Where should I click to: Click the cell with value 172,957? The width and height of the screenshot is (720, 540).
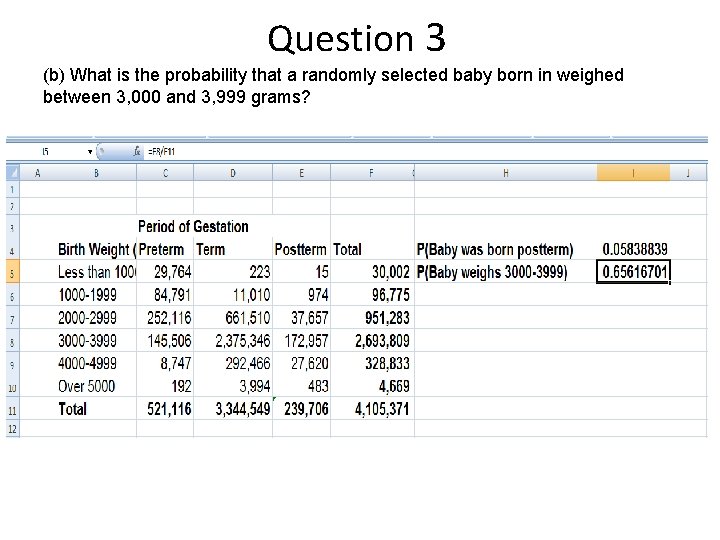301,341
